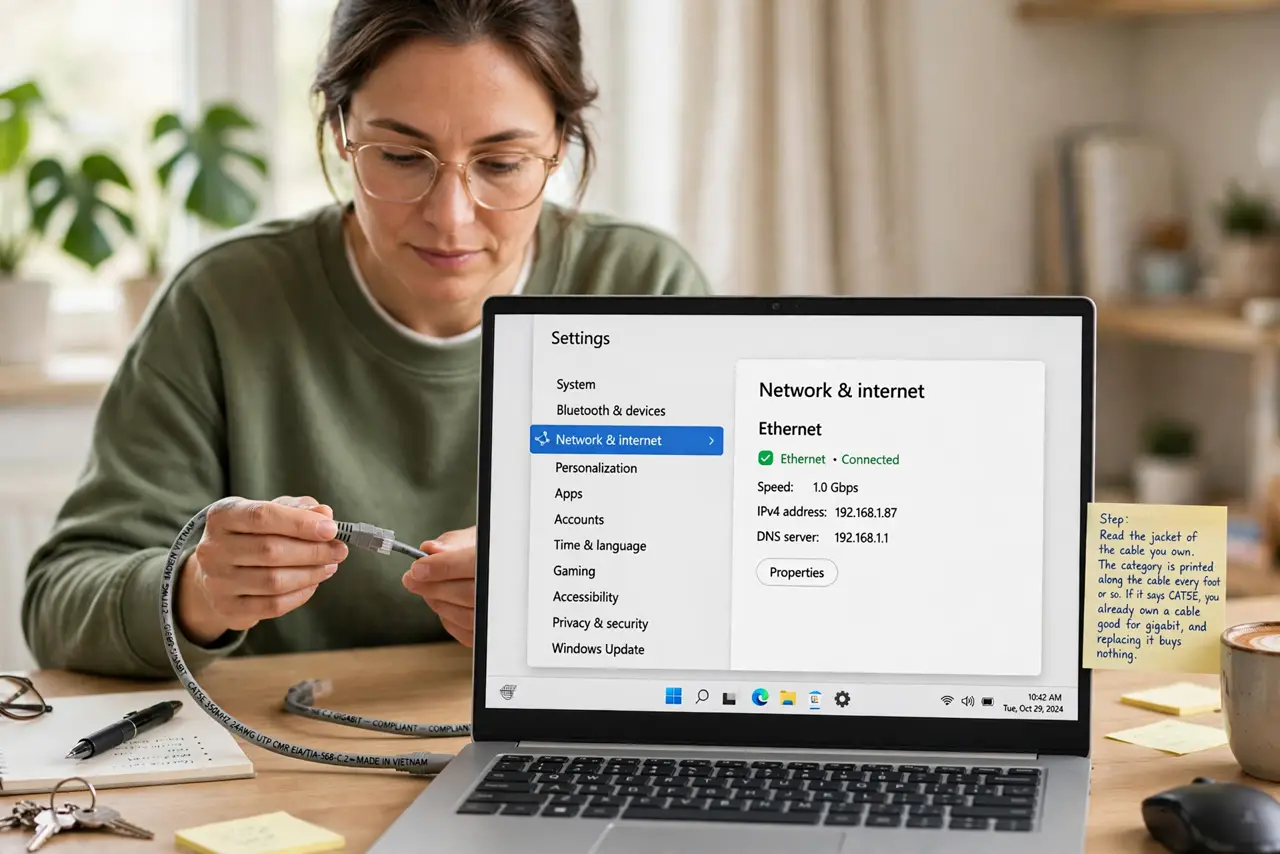This screenshot has height=854, width=1280.
Task: Open Microsoft Store taskbar icon
Action: tap(815, 699)
